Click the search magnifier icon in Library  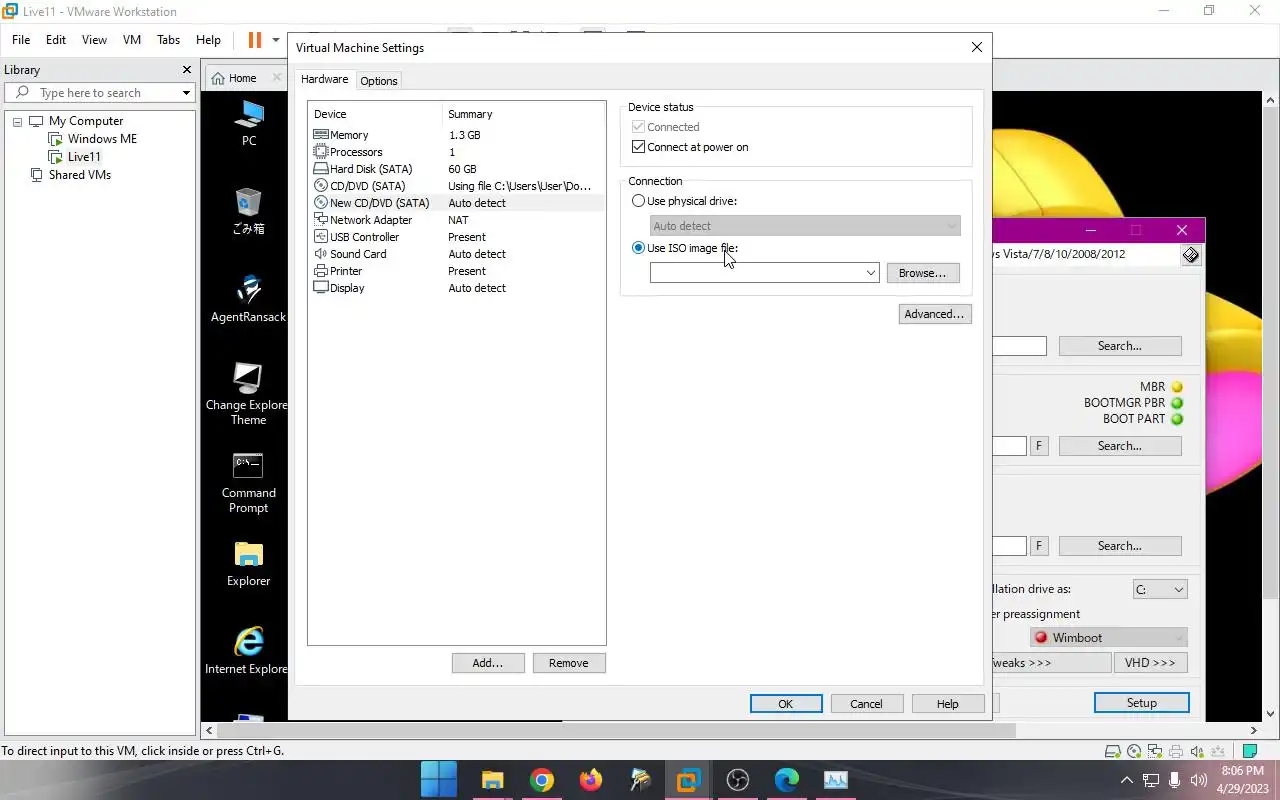click(x=20, y=93)
